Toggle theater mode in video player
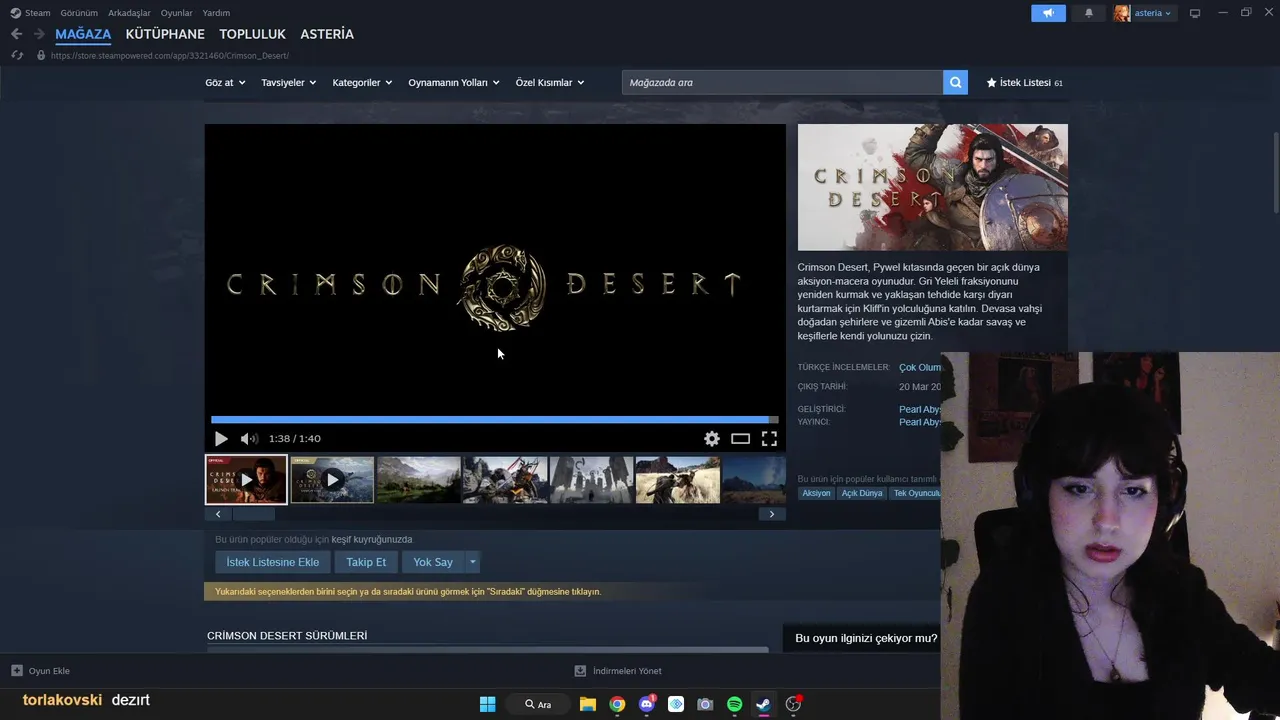1280x720 pixels. [x=740, y=438]
